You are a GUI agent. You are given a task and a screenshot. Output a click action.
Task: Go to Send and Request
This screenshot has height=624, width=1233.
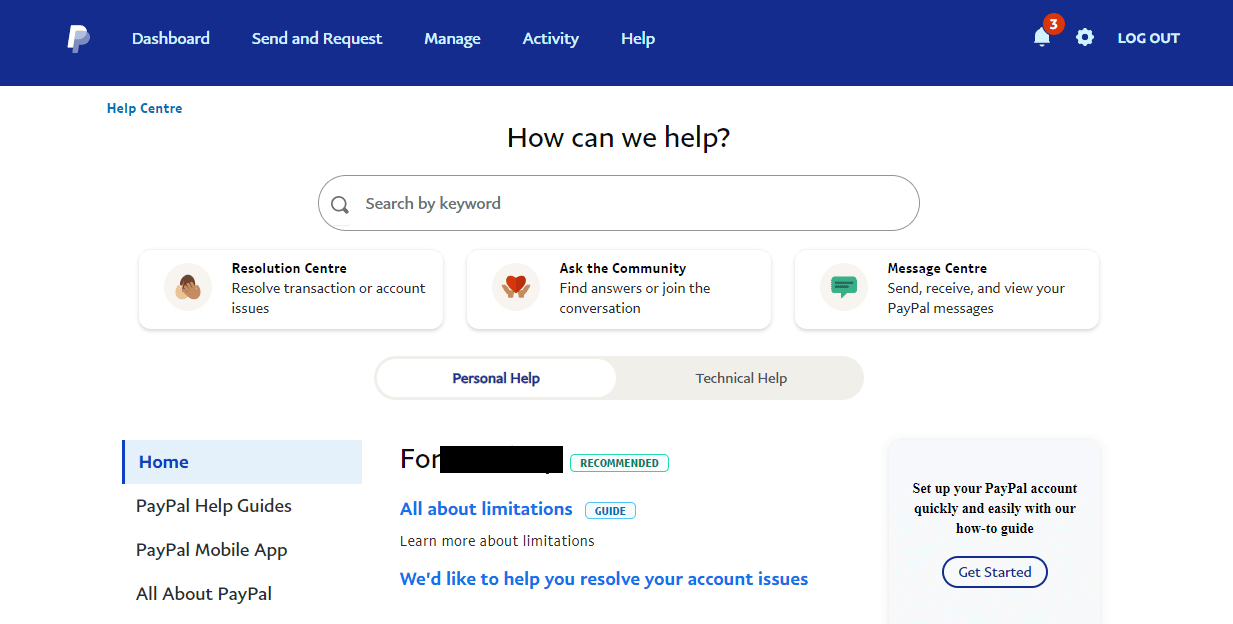tap(317, 38)
